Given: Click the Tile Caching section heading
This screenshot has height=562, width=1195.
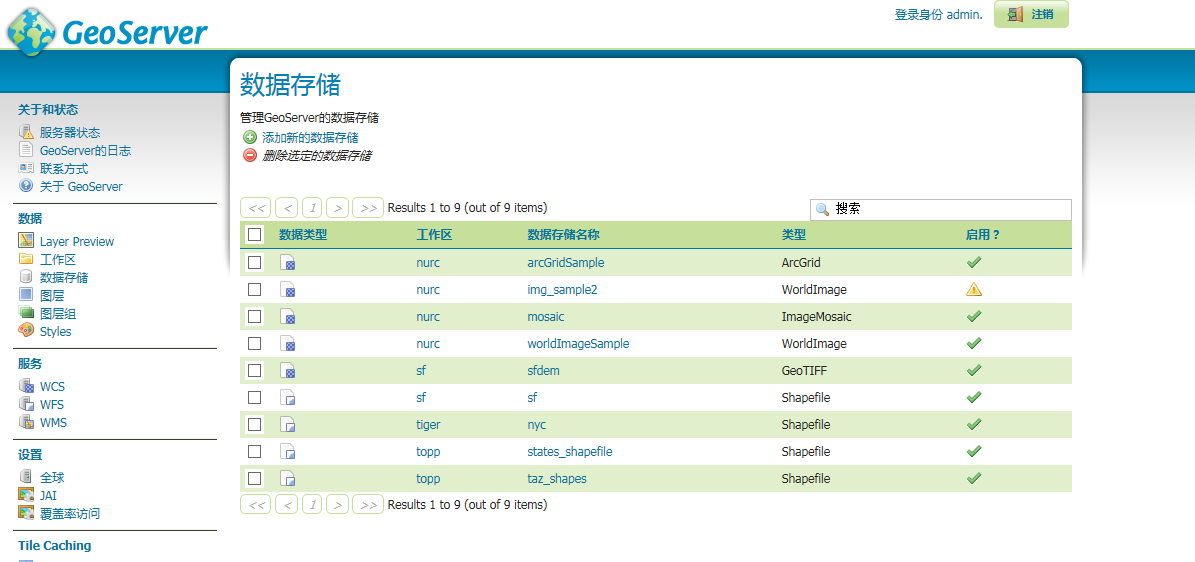Looking at the screenshot, I should point(55,545).
